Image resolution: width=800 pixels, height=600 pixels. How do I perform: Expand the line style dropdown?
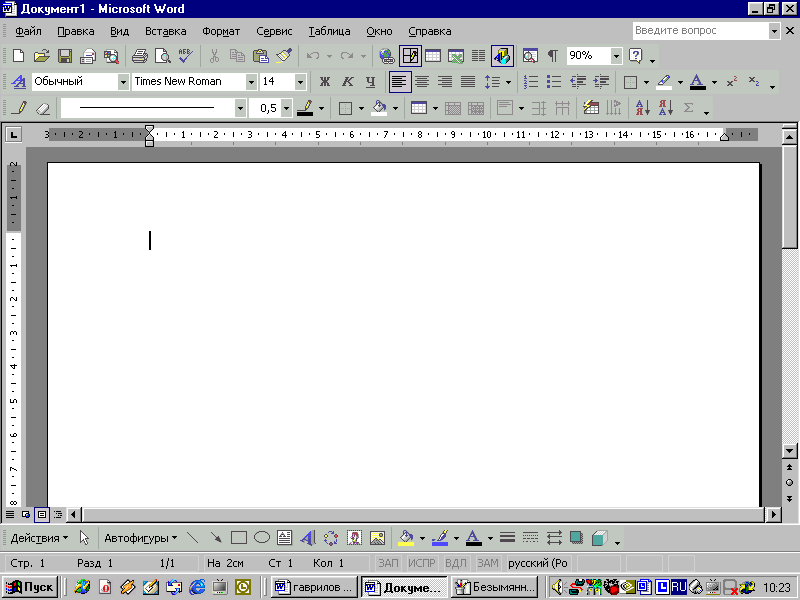[x=240, y=108]
